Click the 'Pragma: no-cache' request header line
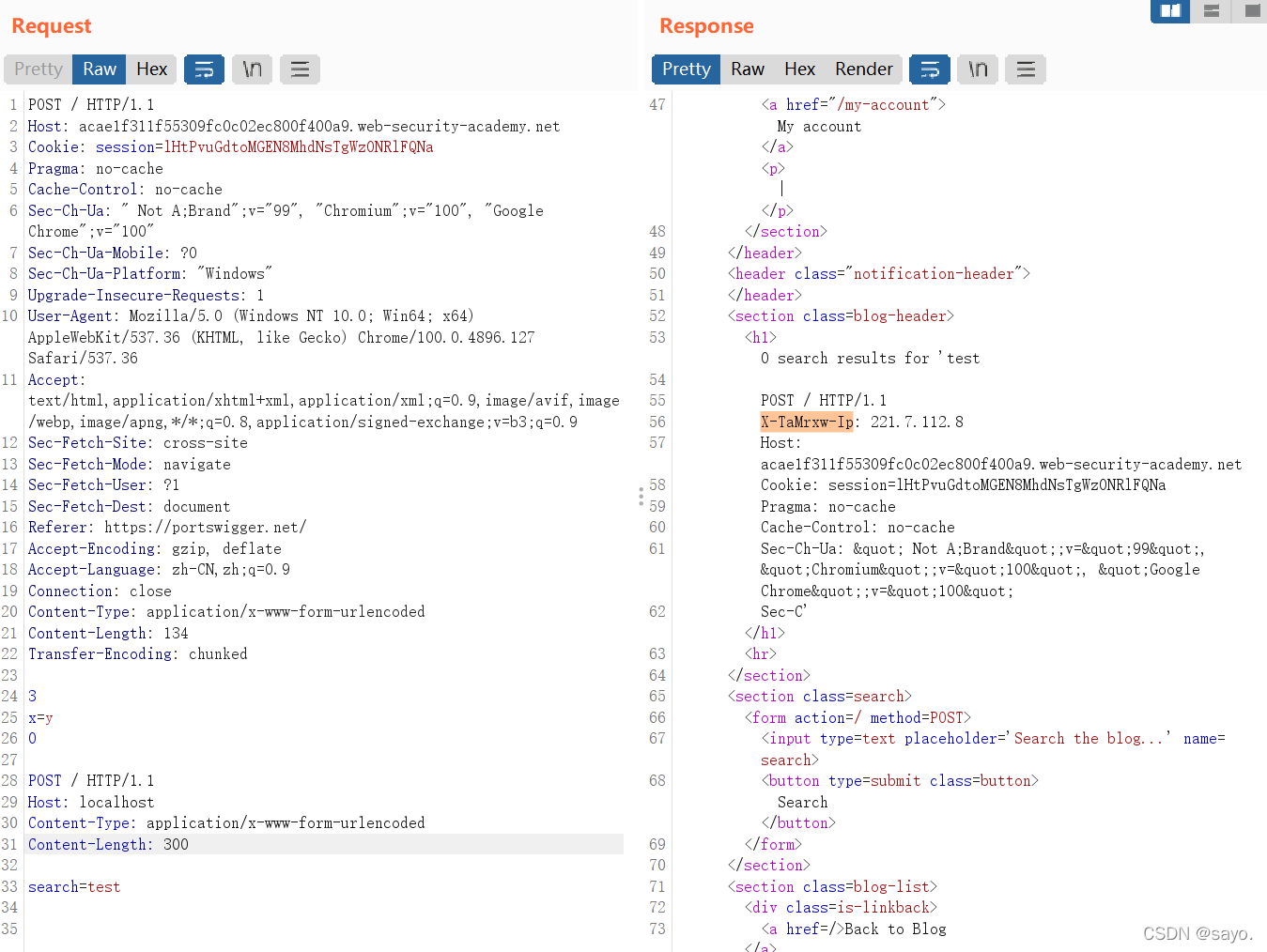The width and height of the screenshot is (1267, 952). tap(96, 168)
